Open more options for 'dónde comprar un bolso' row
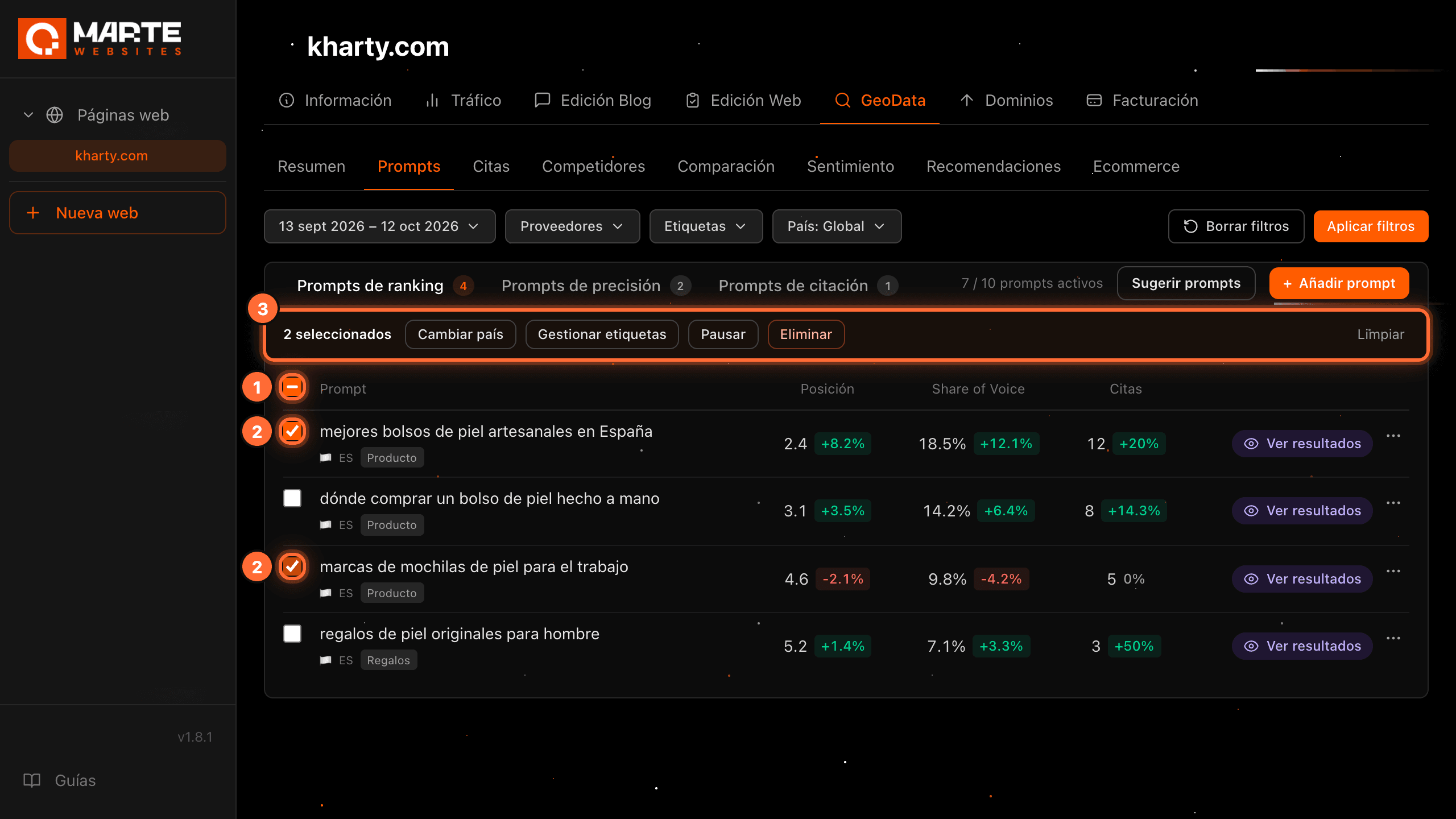The image size is (1456, 819). coord(1393,503)
